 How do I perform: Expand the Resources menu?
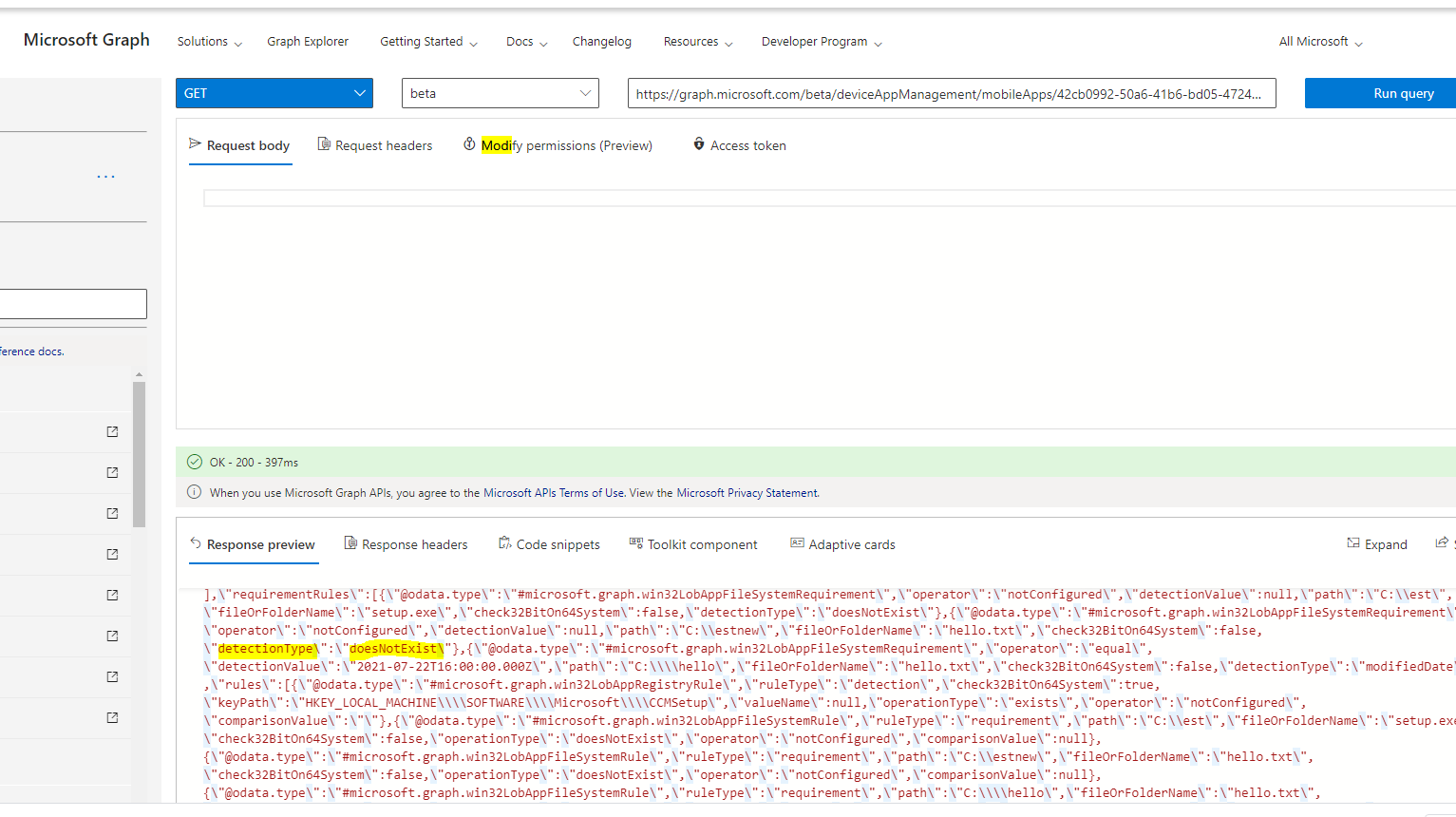click(x=698, y=42)
